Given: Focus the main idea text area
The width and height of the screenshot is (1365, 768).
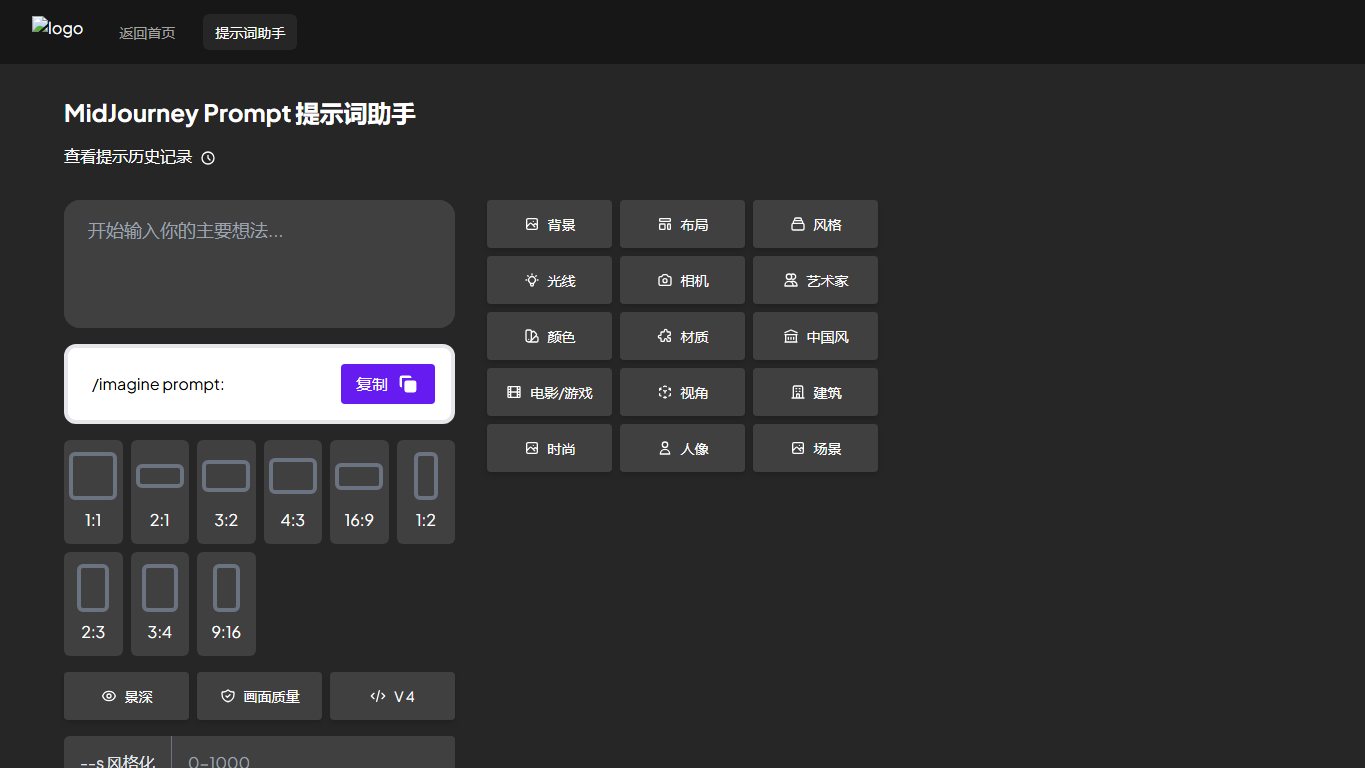Looking at the screenshot, I should [259, 264].
